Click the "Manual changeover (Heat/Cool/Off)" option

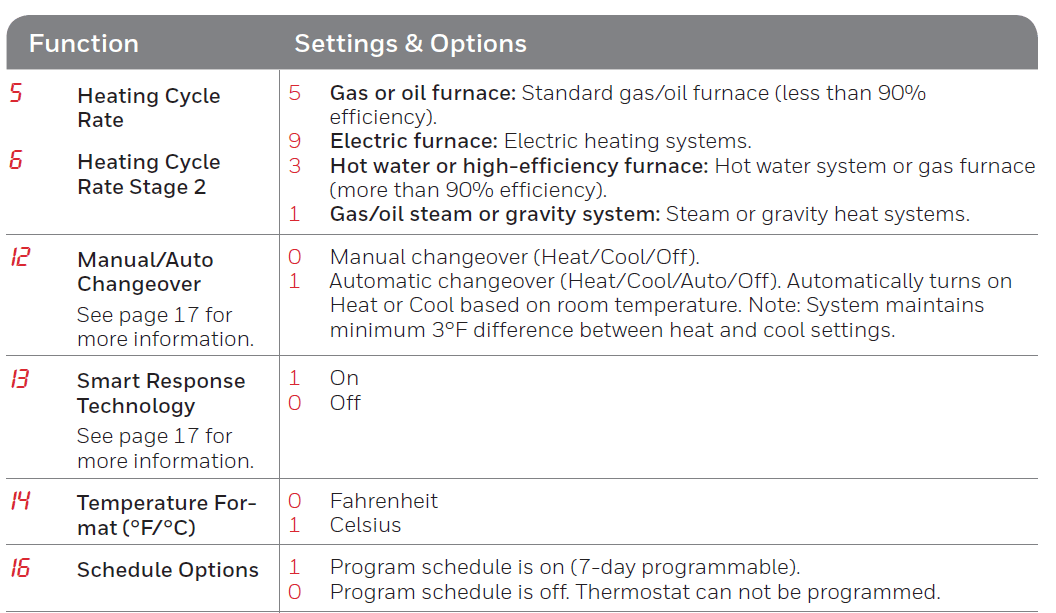tap(514, 257)
